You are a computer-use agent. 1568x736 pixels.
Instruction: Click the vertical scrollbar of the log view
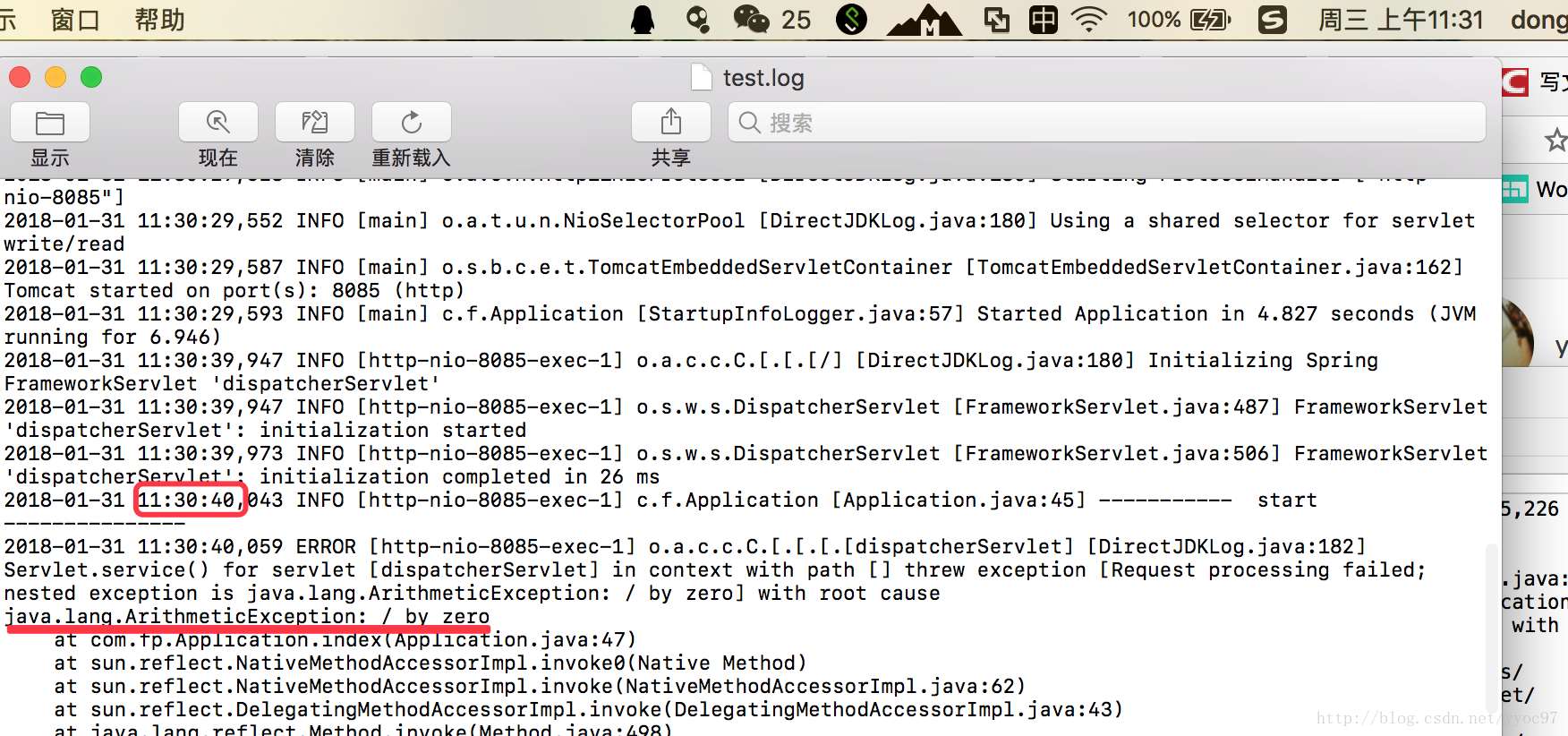1491,627
